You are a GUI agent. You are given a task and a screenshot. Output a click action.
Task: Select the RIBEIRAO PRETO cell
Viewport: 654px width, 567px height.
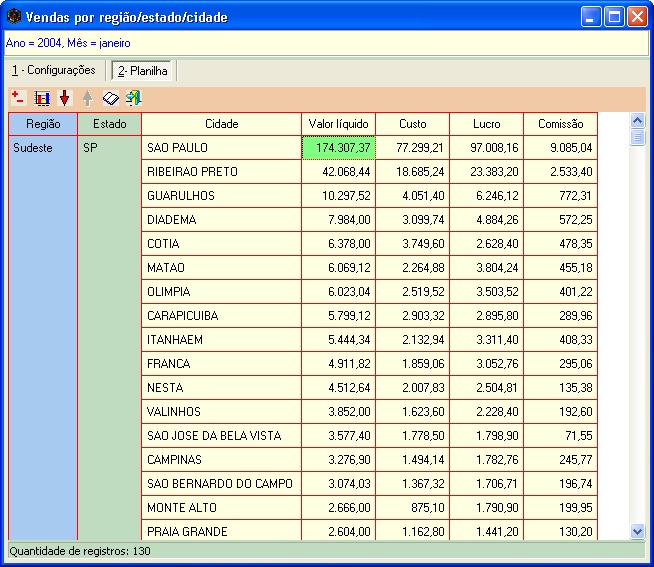tap(221, 172)
